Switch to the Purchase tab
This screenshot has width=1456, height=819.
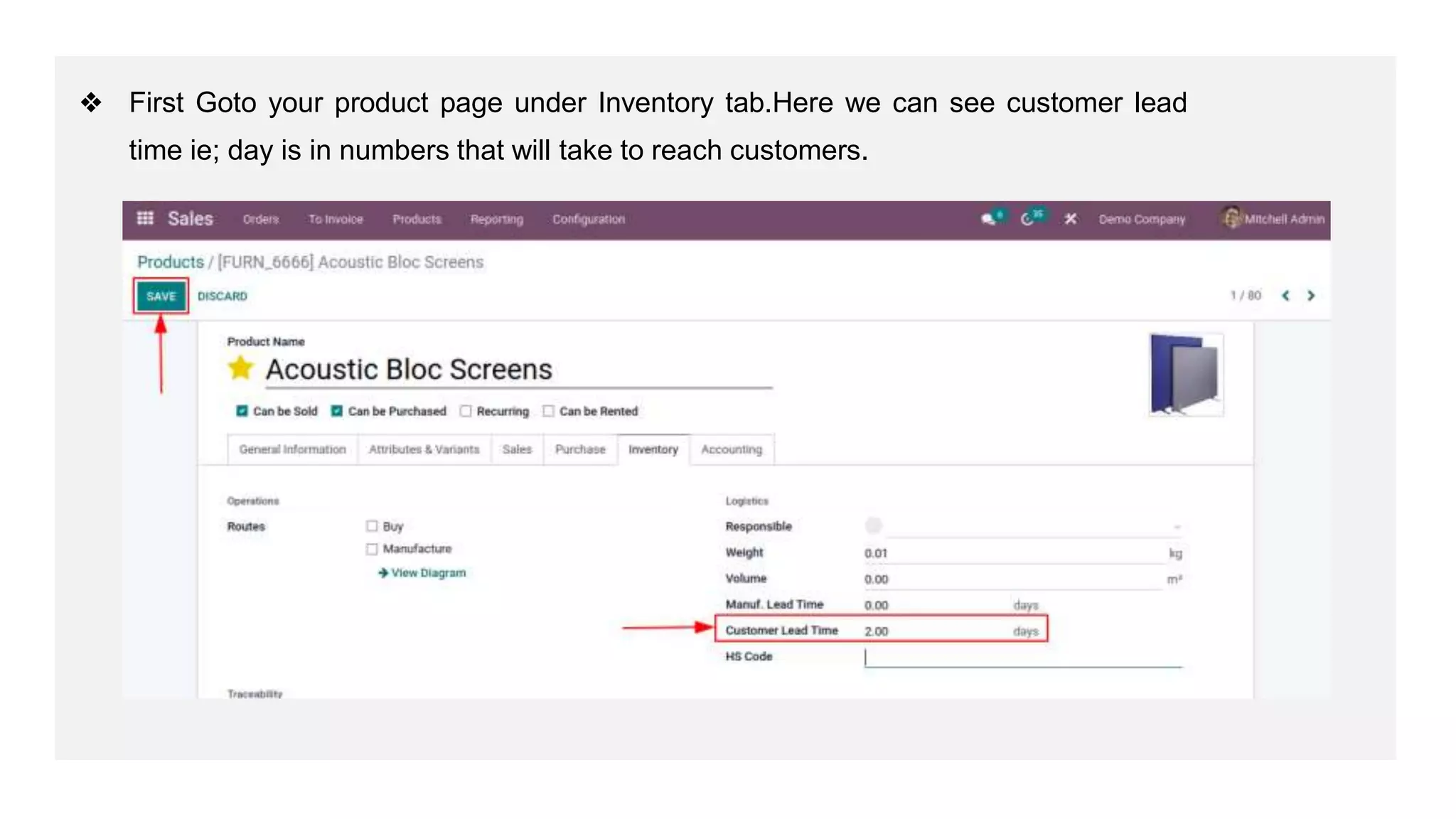coord(580,449)
